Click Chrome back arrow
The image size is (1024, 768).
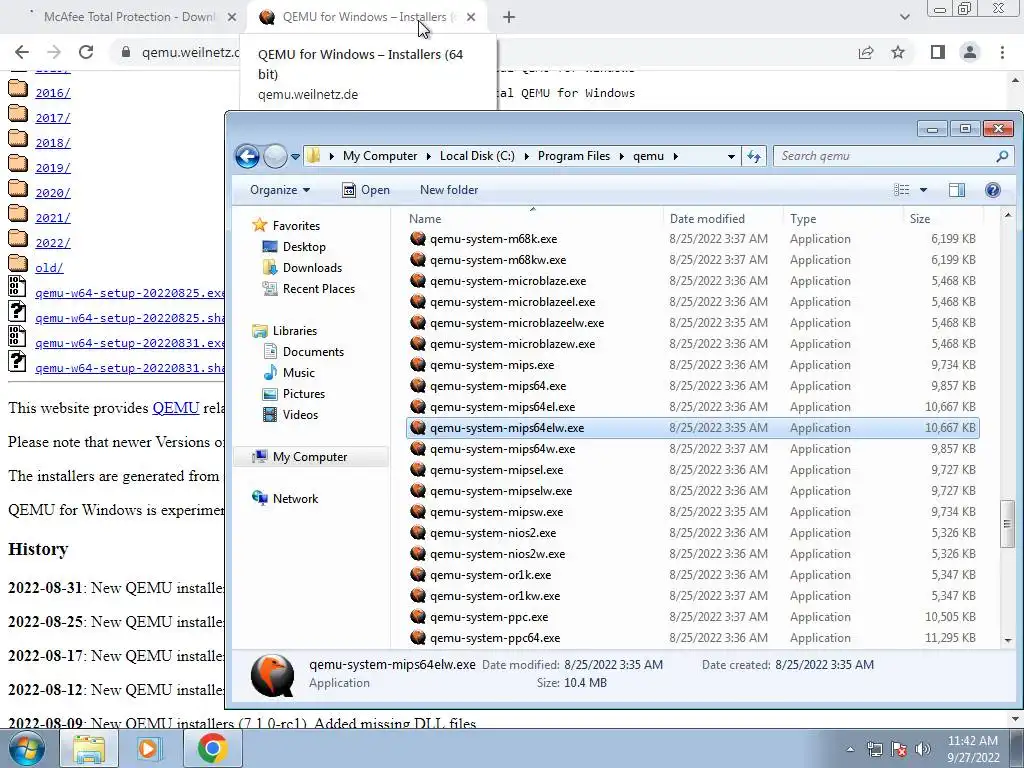[22, 52]
